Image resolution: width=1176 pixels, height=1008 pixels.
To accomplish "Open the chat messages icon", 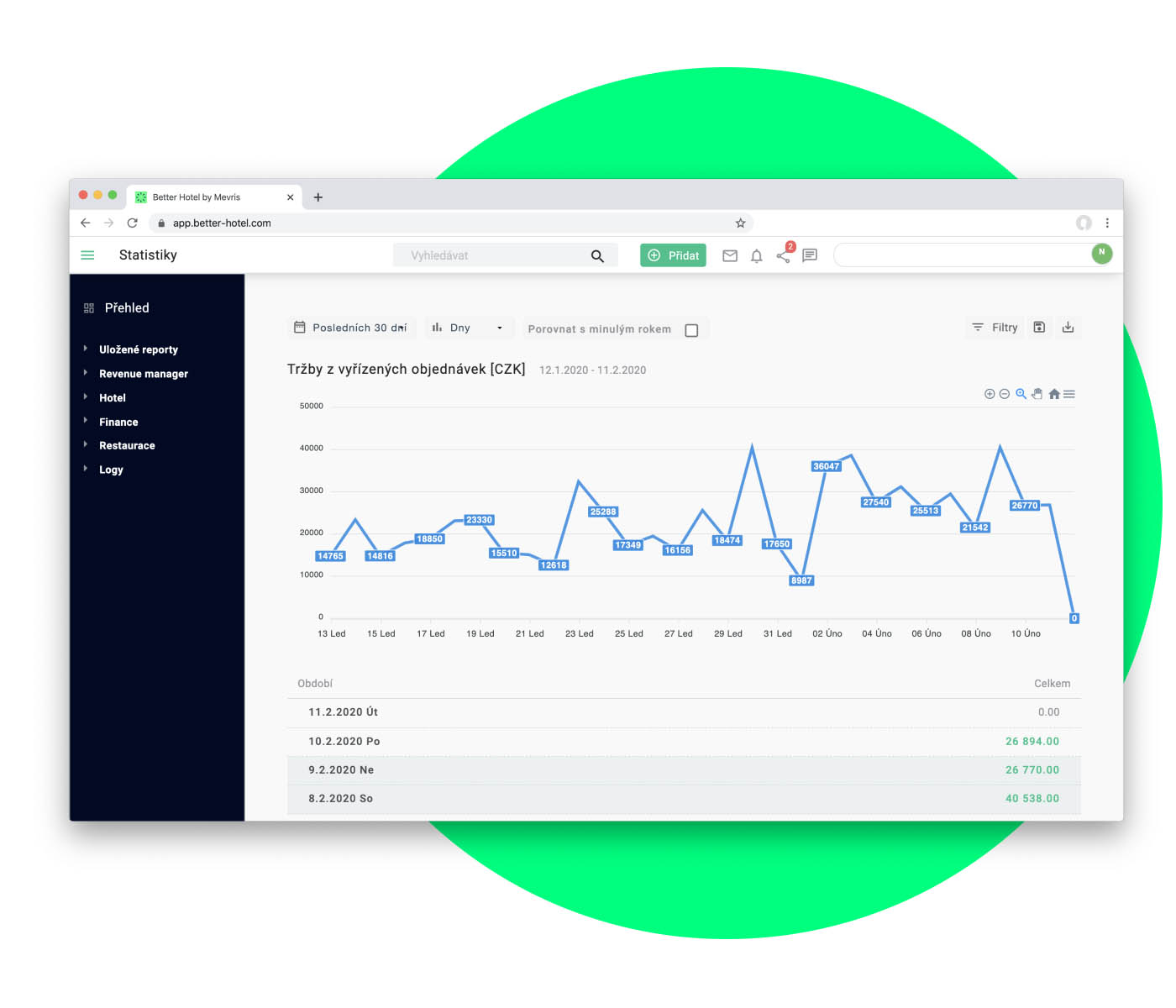I will [810, 255].
